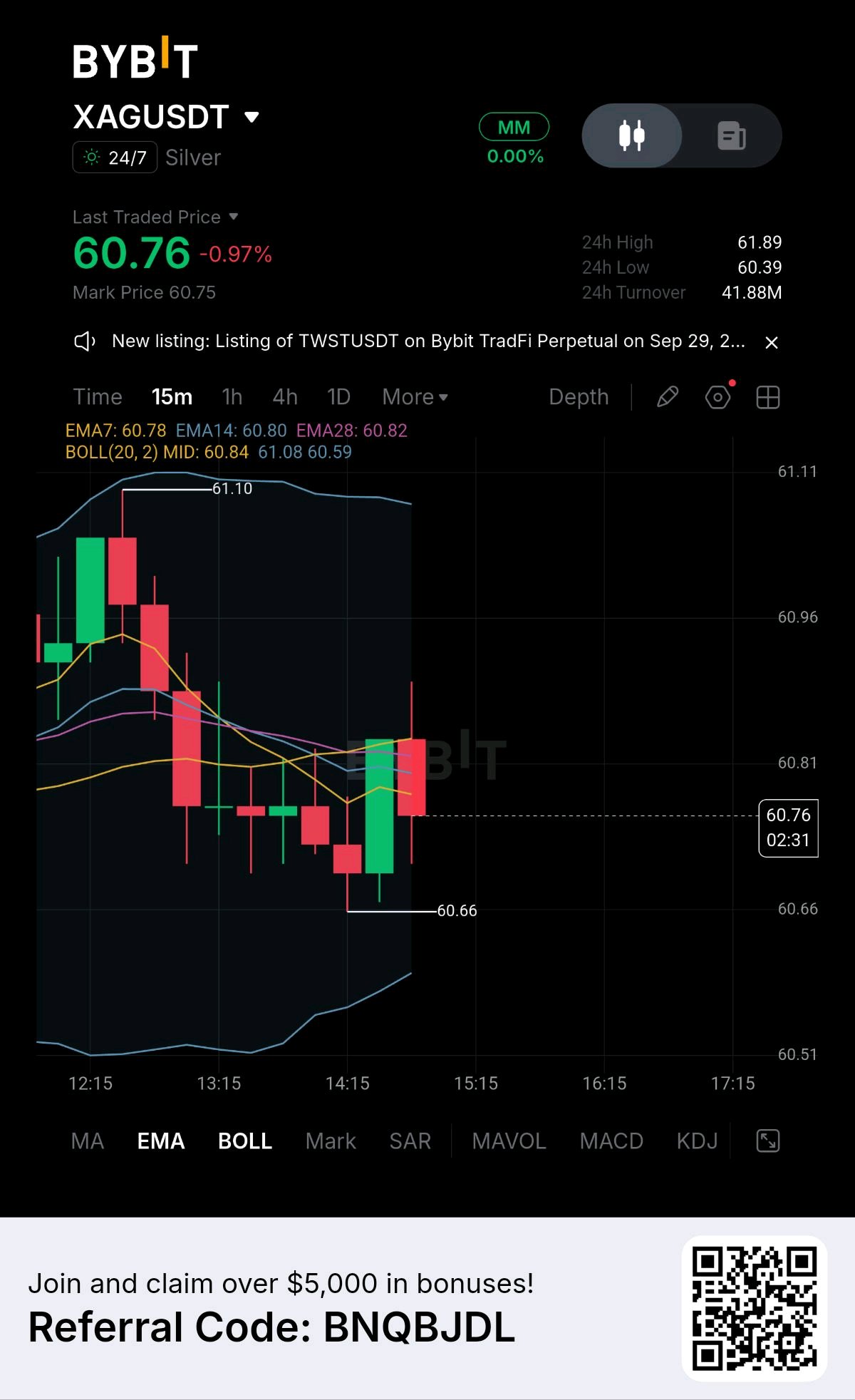855x1400 pixels.
Task: Open the XAGUSDT pair selector dropdown
Action: pyautogui.click(x=166, y=117)
